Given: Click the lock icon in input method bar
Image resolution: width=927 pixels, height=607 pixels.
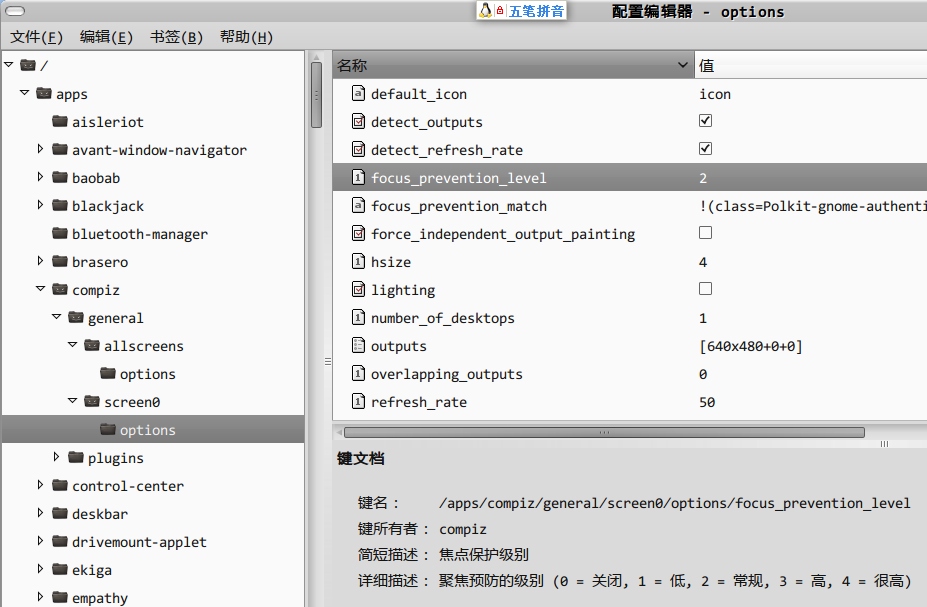Looking at the screenshot, I should click(x=500, y=10).
